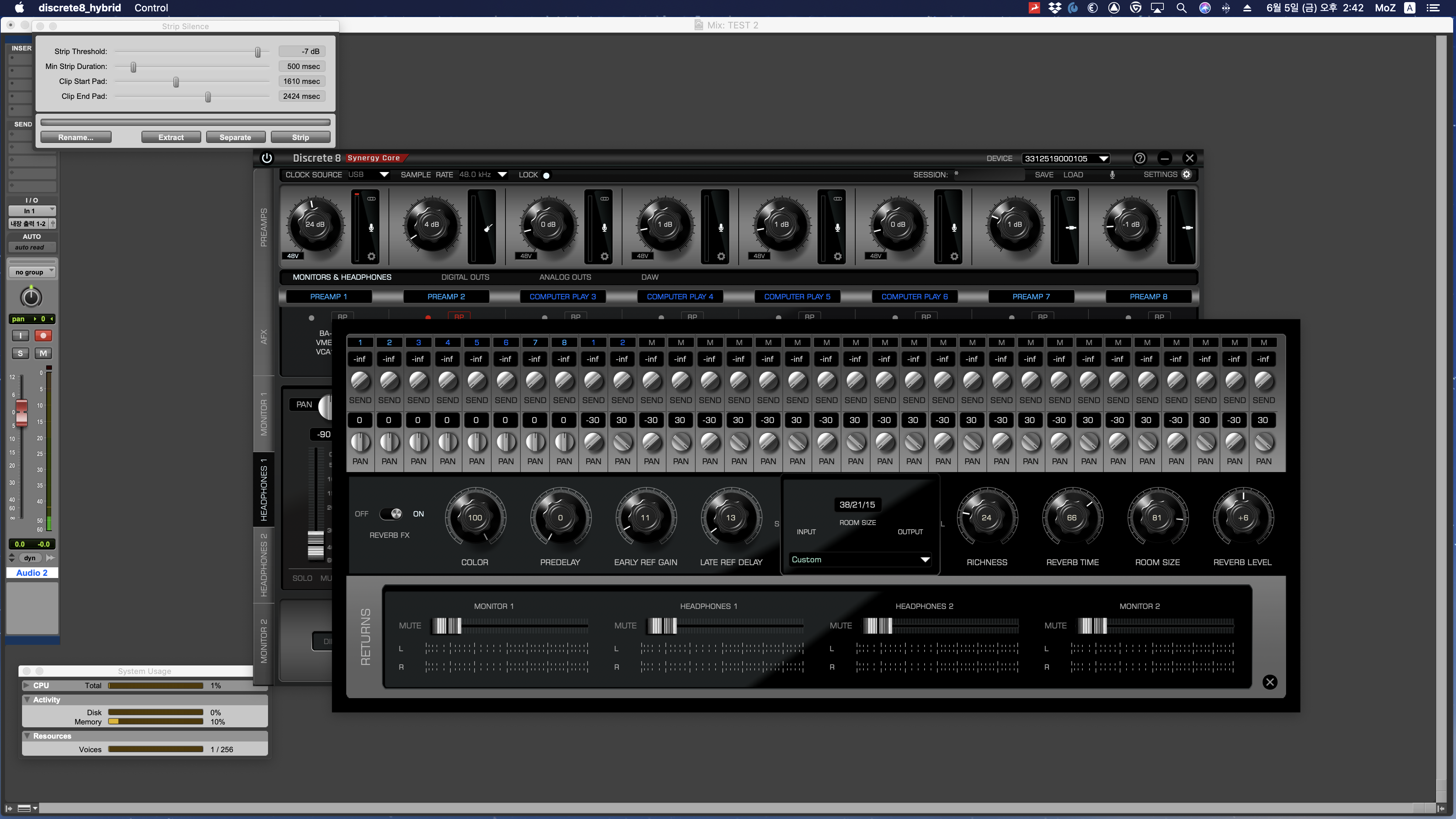
Task: Toggle BP bypass on Preamp 2 AFX
Action: tap(459, 316)
